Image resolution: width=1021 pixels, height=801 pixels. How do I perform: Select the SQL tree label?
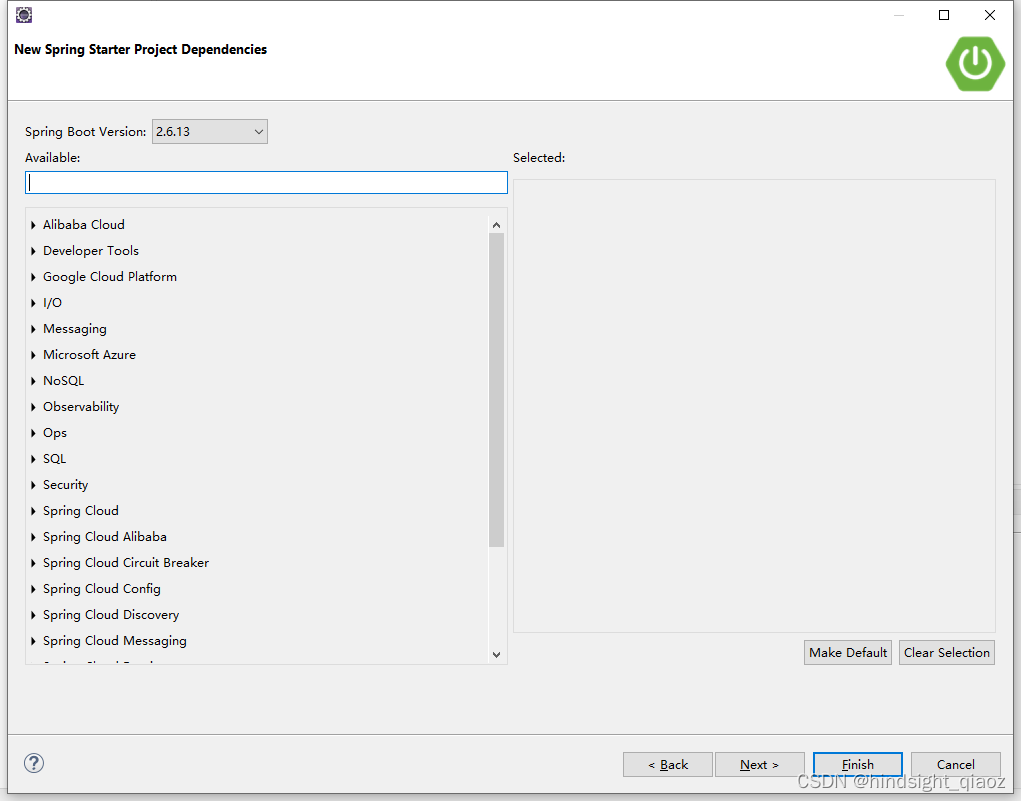tap(55, 459)
